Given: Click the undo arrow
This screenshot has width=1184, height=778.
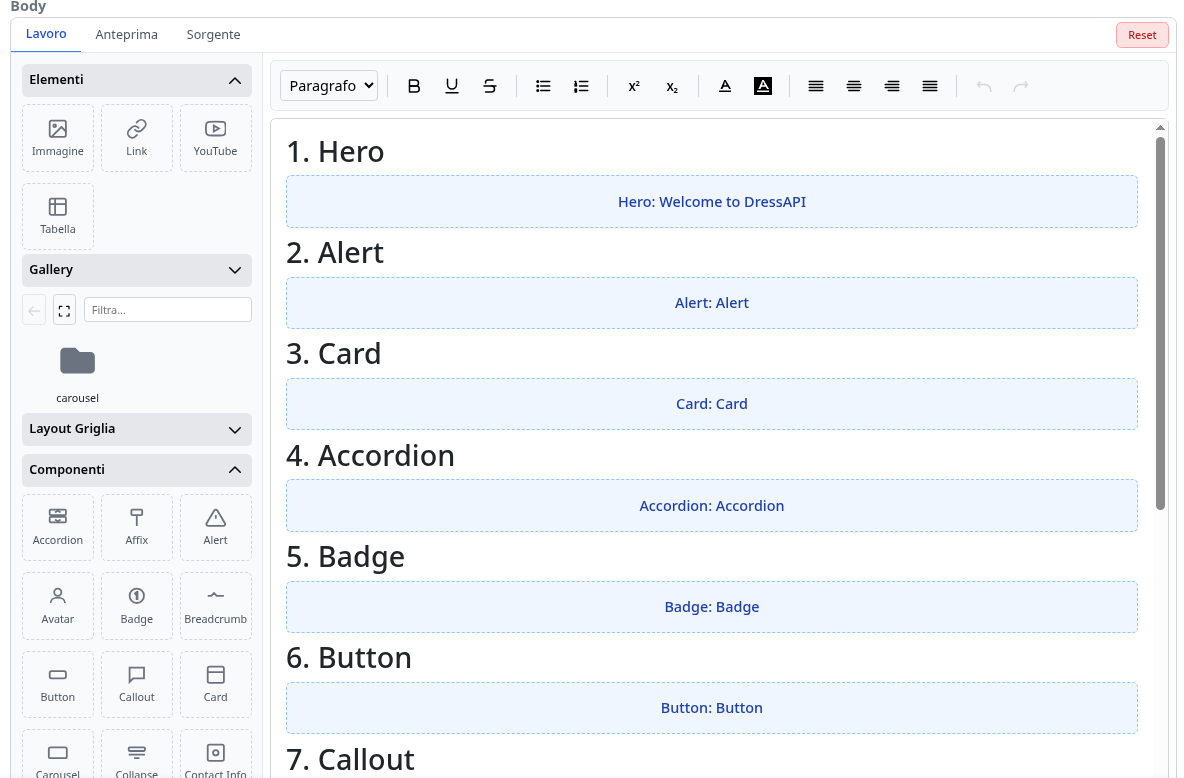Looking at the screenshot, I should (983, 86).
